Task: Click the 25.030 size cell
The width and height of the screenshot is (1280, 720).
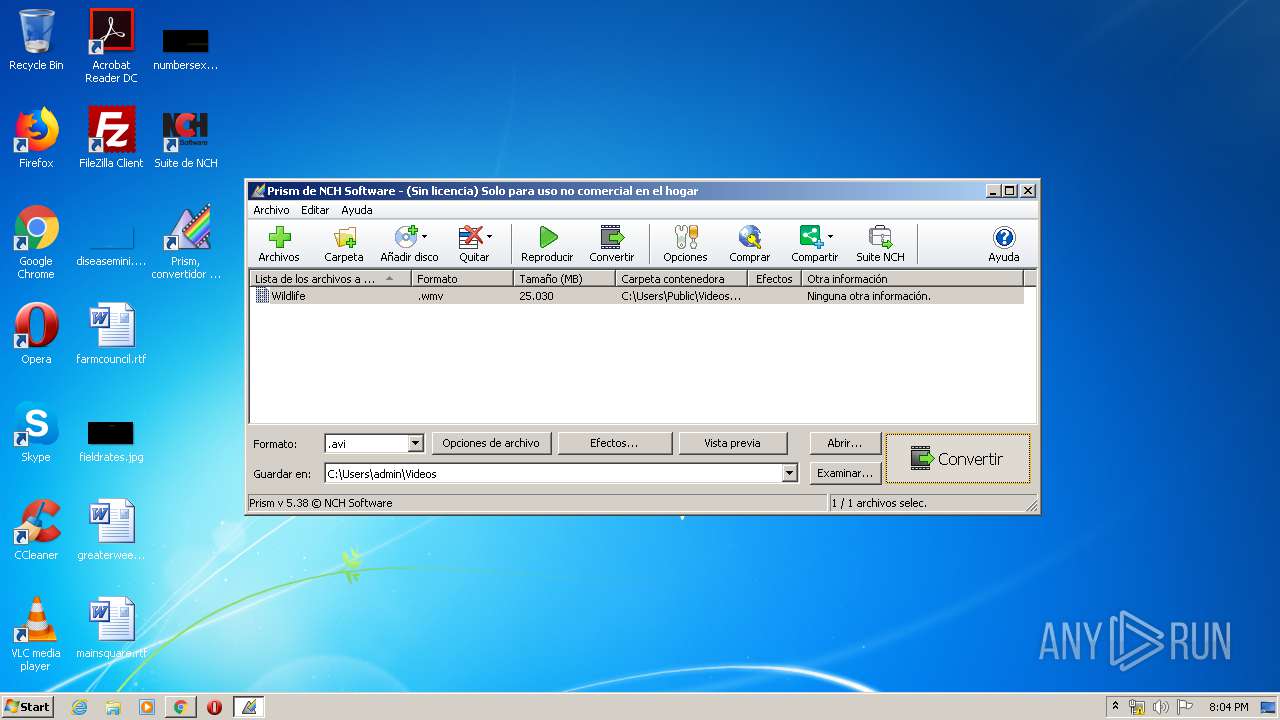Action: 536,296
